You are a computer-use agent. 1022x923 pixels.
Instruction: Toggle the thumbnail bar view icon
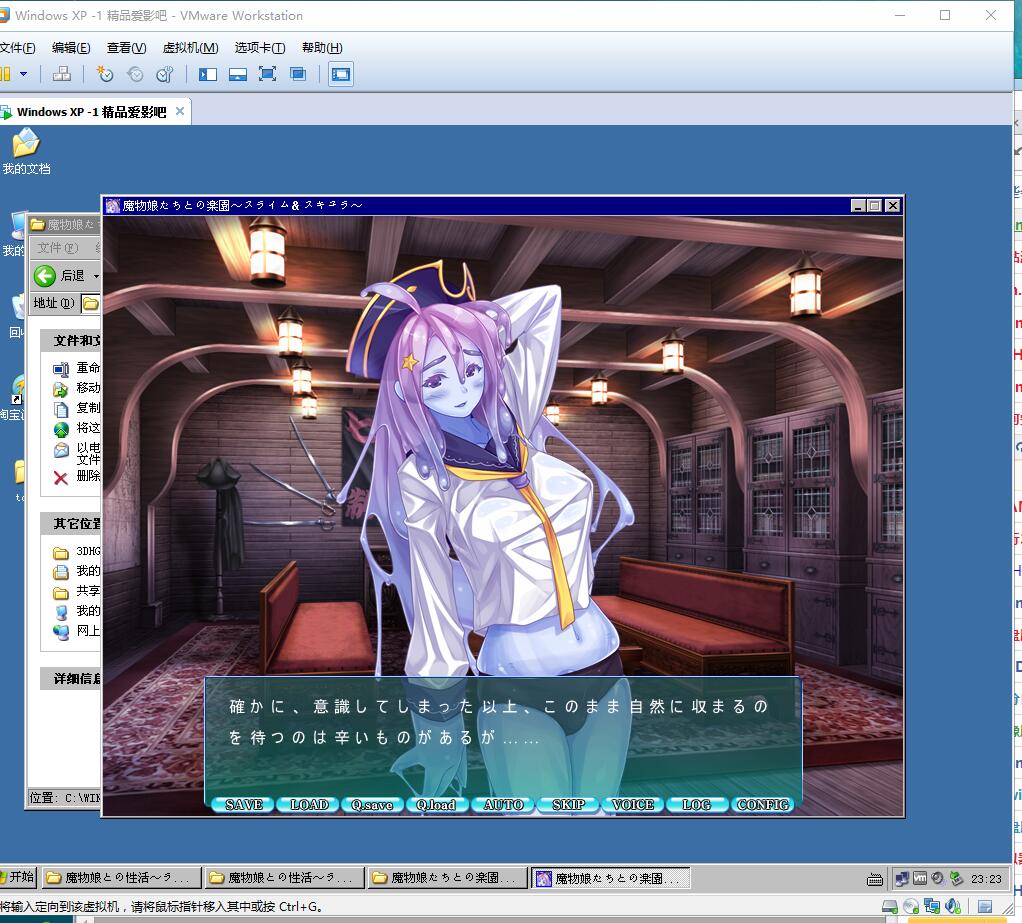[x=238, y=74]
